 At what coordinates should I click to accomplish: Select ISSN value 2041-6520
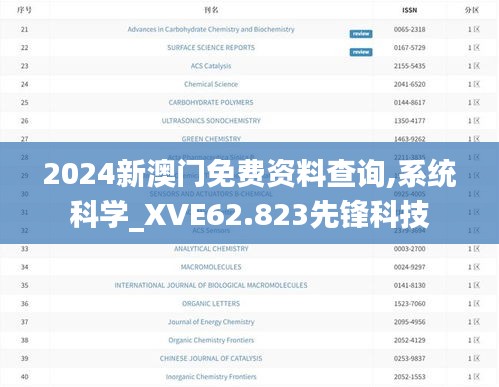(409, 84)
